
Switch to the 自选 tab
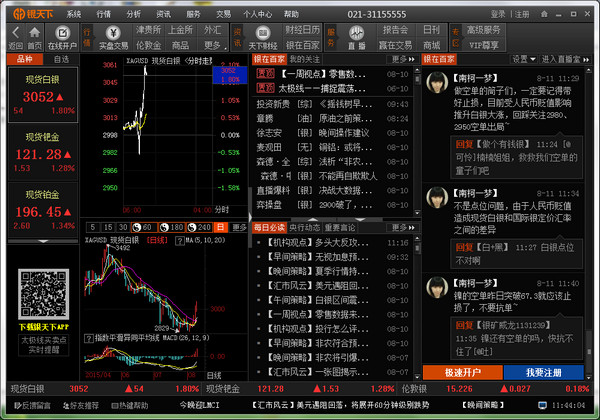pyautogui.click(x=61, y=59)
